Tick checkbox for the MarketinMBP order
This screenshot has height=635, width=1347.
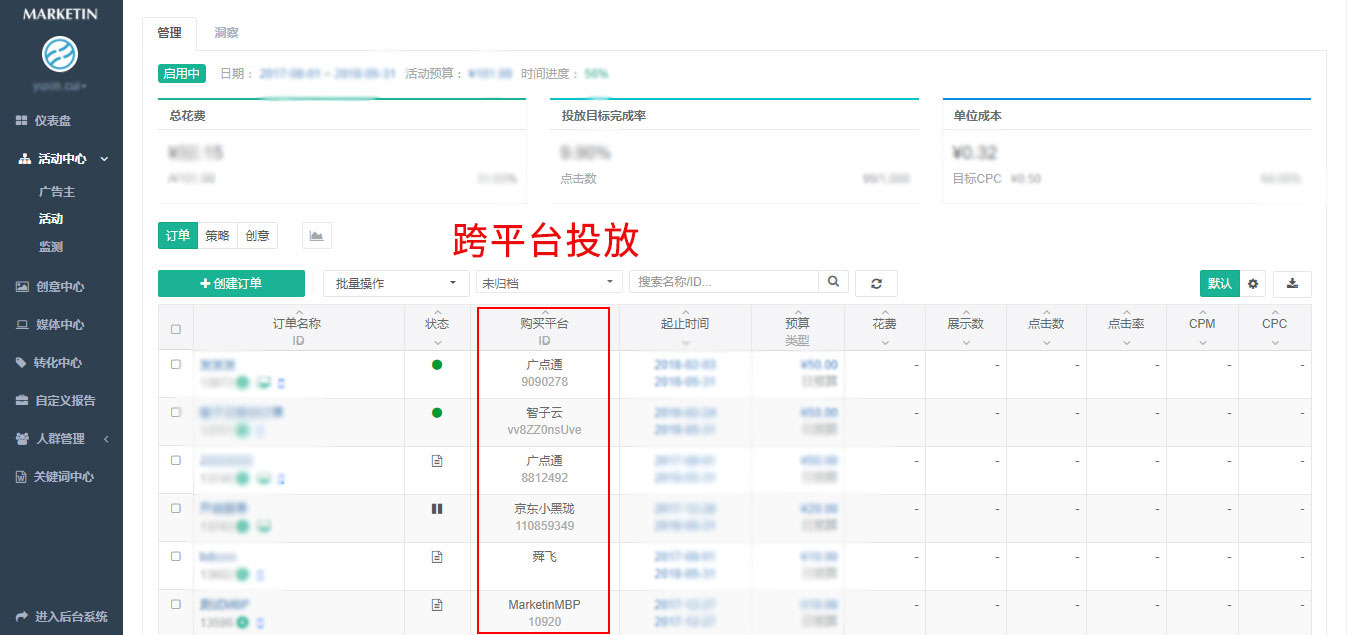pos(176,605)
